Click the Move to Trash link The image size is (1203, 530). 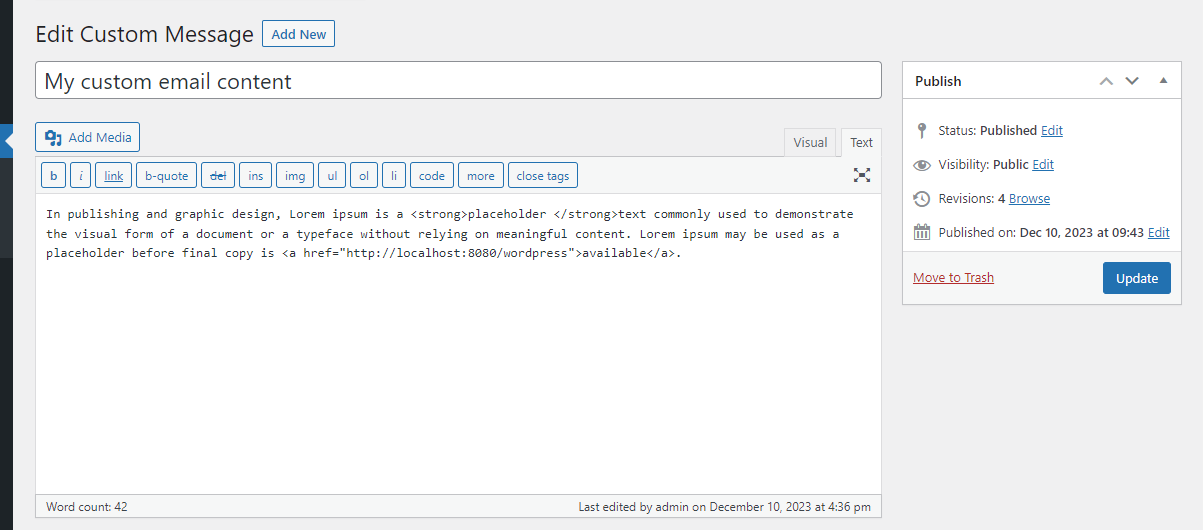(953, 278)
